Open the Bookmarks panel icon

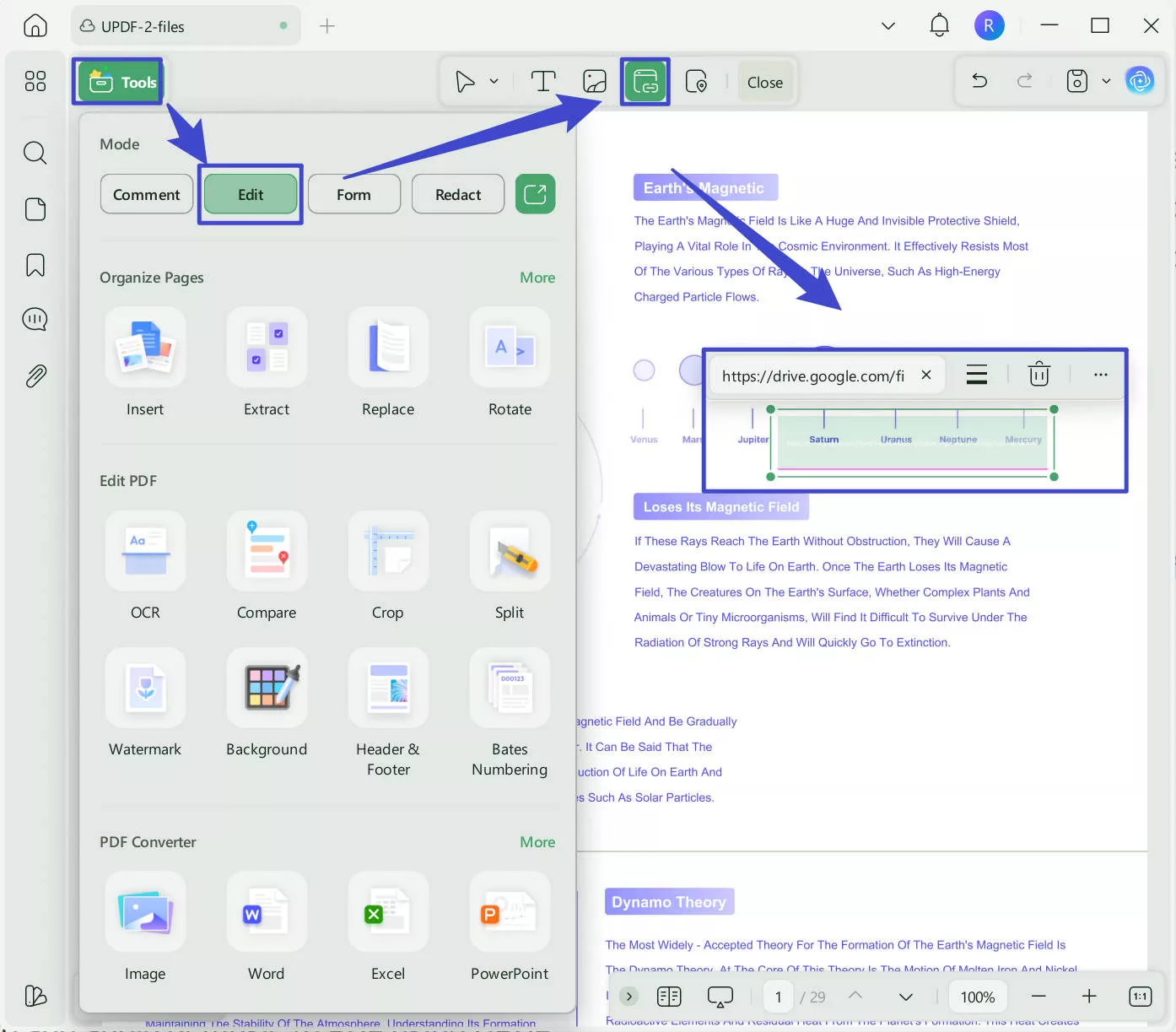[35, 264]
